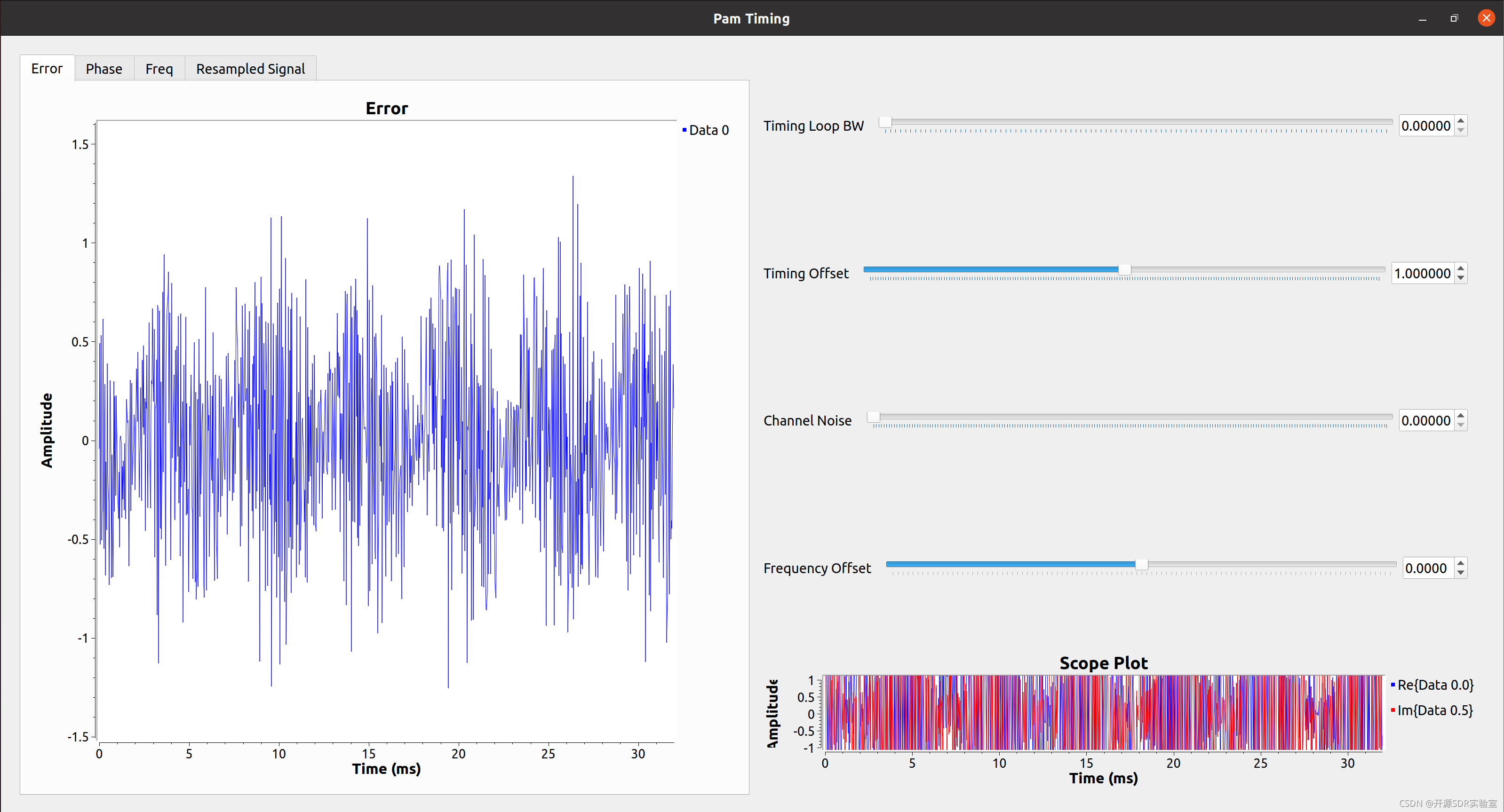This screenshot has height=812, width=1504.
Task: Toggle Re{Data 0.0} legend entry
Action: coord(1434,685)
